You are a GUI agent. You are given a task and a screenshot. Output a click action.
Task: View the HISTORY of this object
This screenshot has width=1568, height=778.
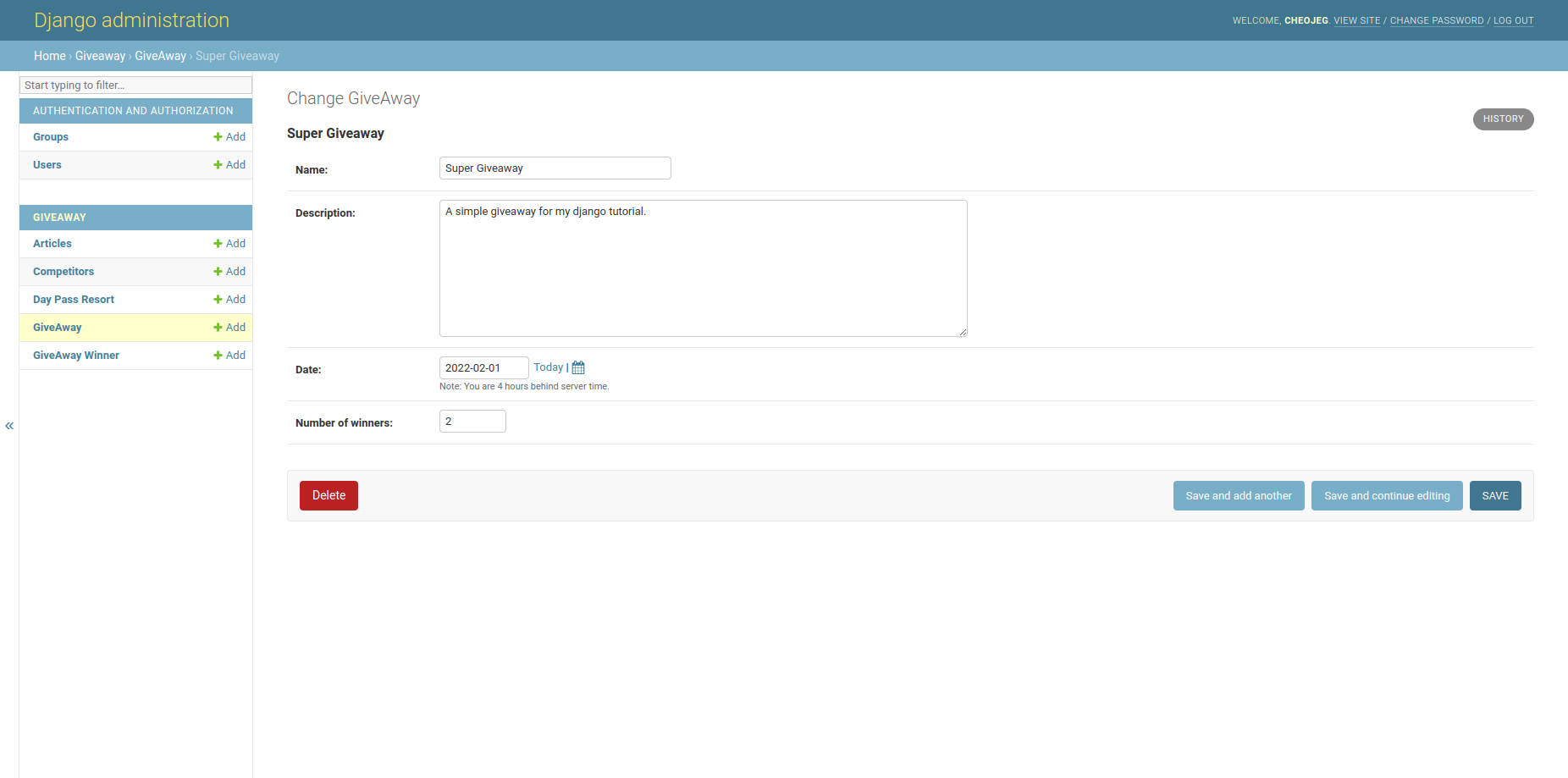pyautogui.click(x=1503, y=119)
